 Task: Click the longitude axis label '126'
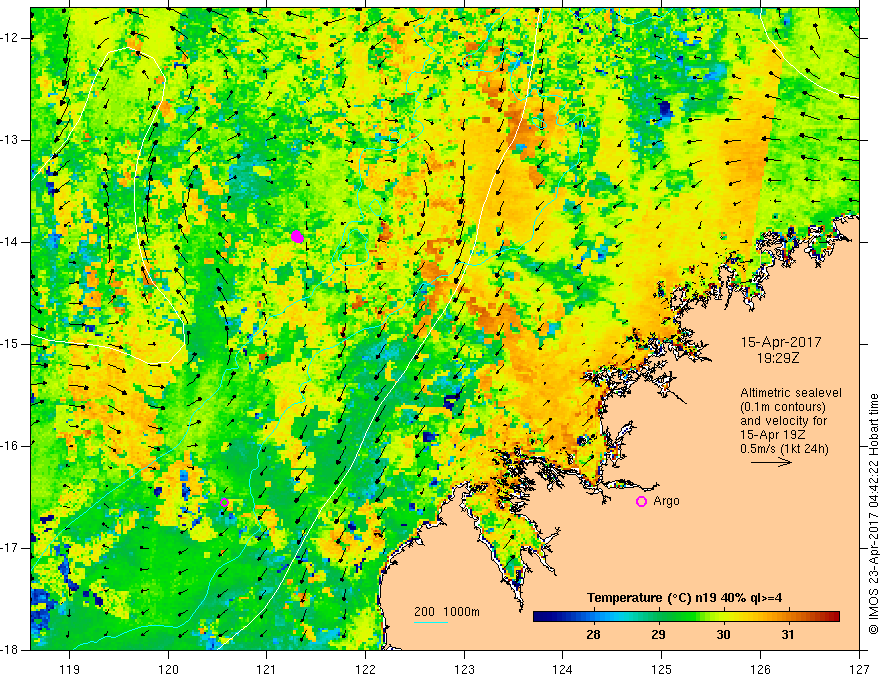click(x=760, y=669)
